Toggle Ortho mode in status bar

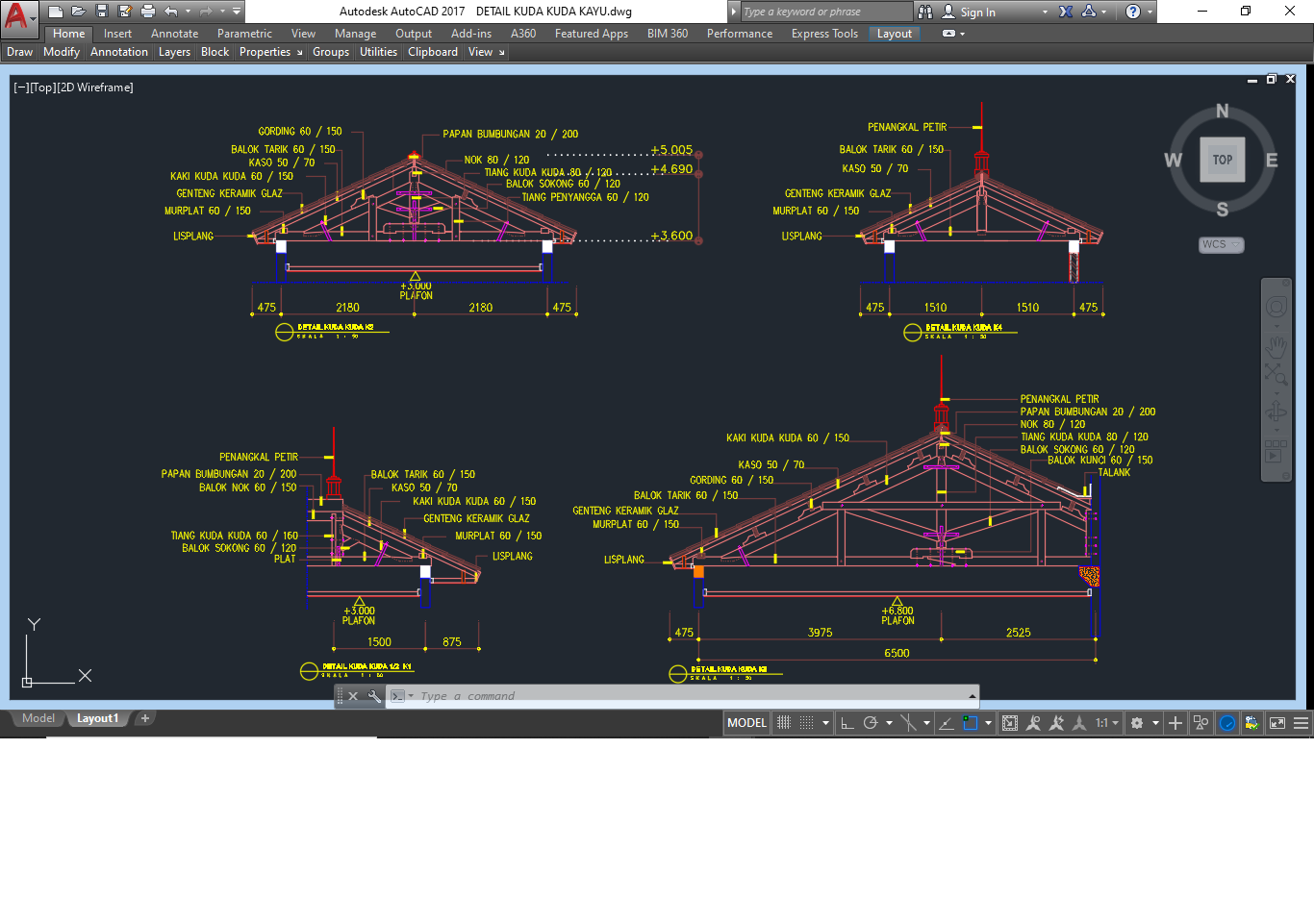click(x=847, y=723)
